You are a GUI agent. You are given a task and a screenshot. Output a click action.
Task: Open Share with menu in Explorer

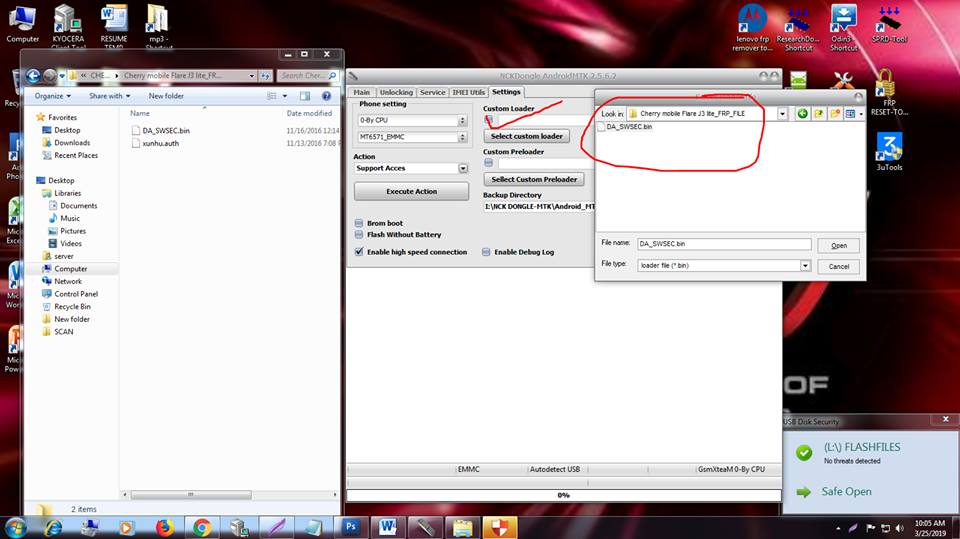click(110, 96)
